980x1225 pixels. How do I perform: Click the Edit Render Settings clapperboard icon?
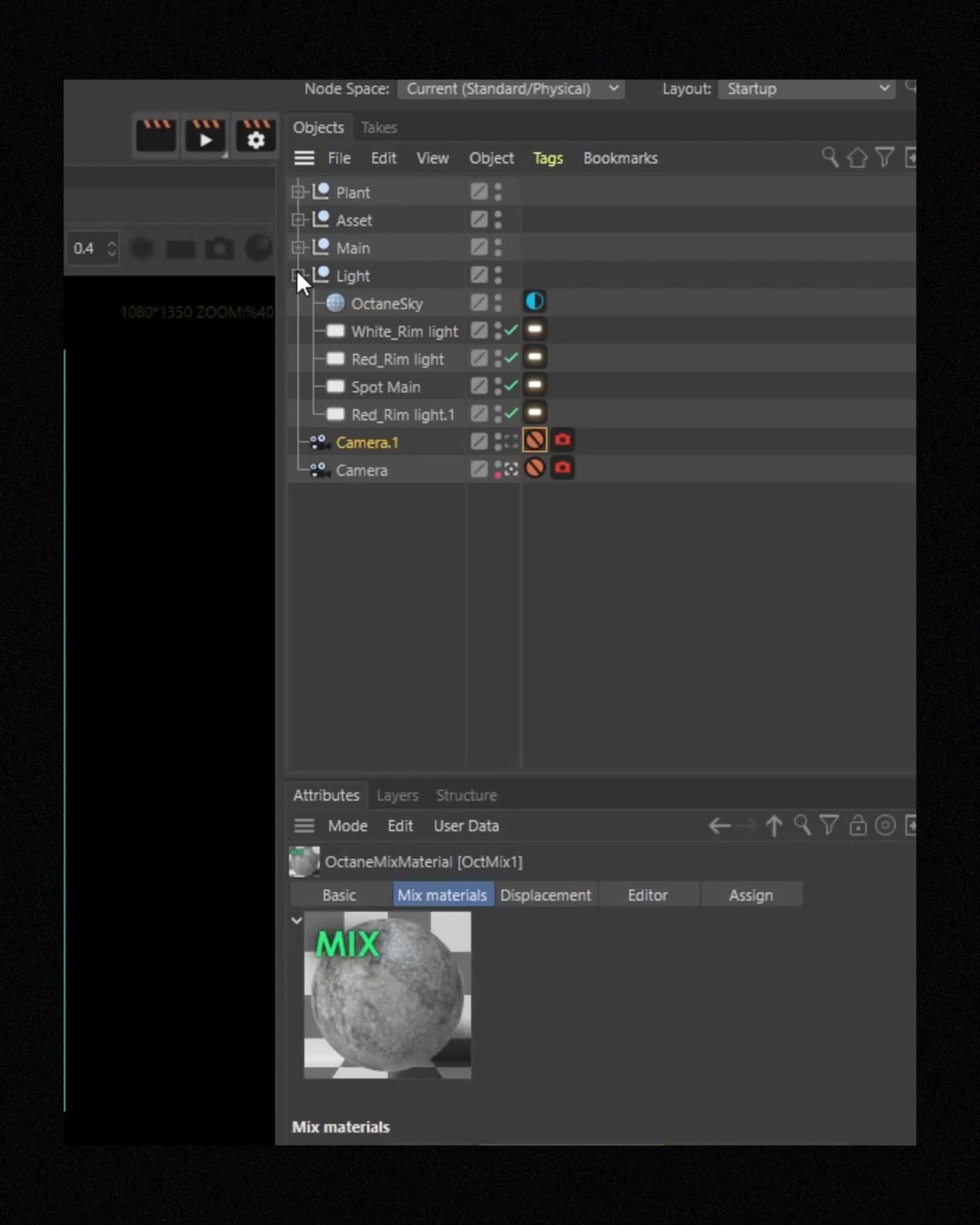point(256,136)
